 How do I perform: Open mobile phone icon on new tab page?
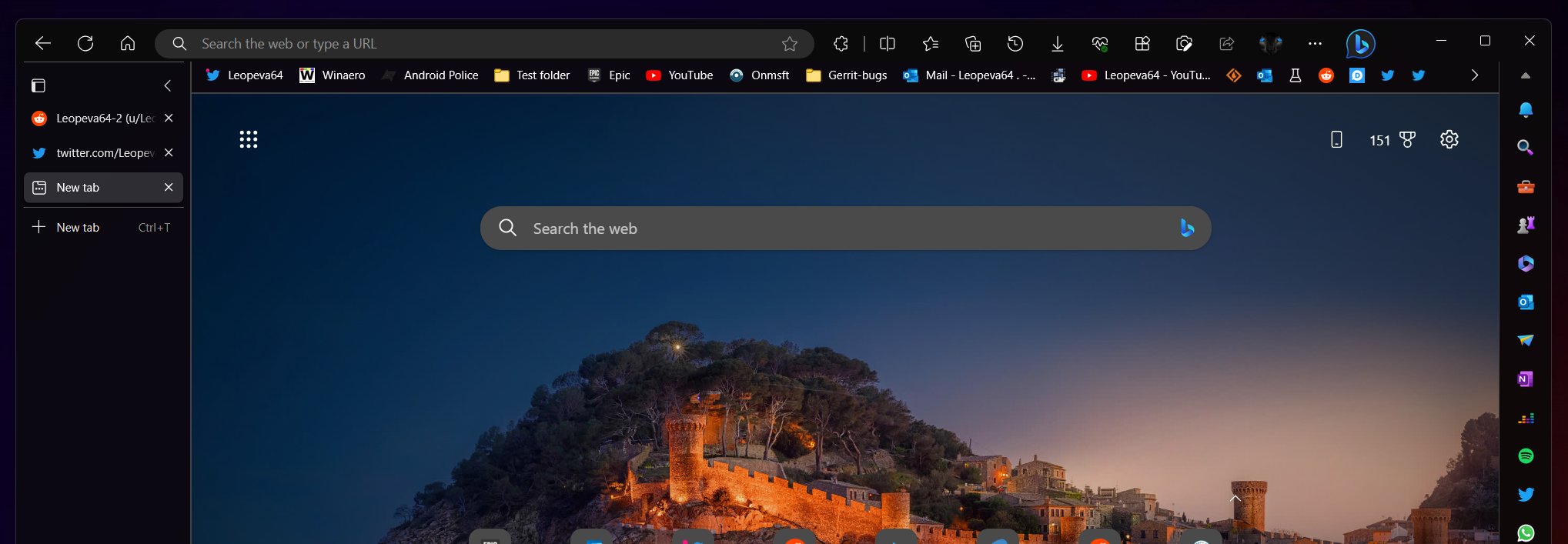(x=1336, y=139)
